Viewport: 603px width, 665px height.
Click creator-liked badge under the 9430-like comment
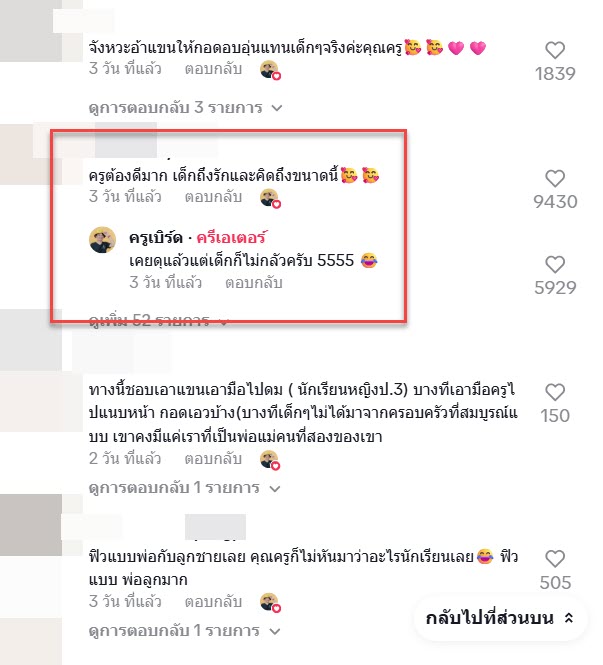[x=271, y=198]
